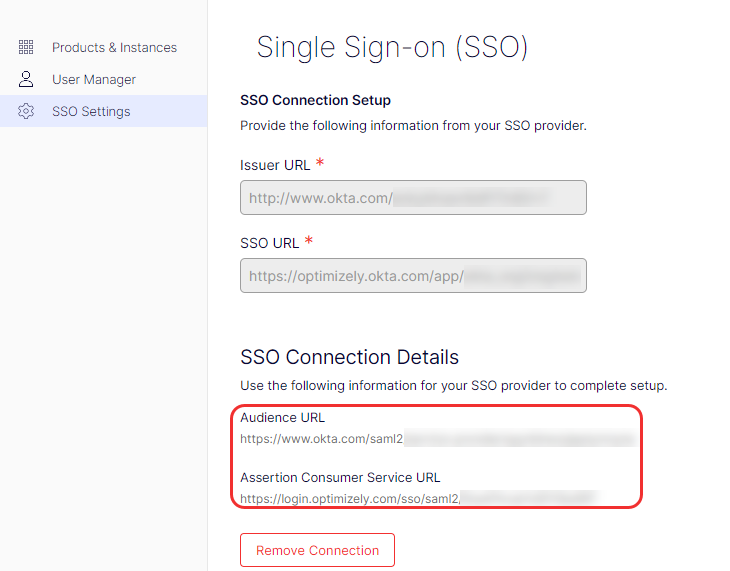Click the Audience URL okta.com value
The width and height of the screenshot is (730, 571).
tap(436, 438)
